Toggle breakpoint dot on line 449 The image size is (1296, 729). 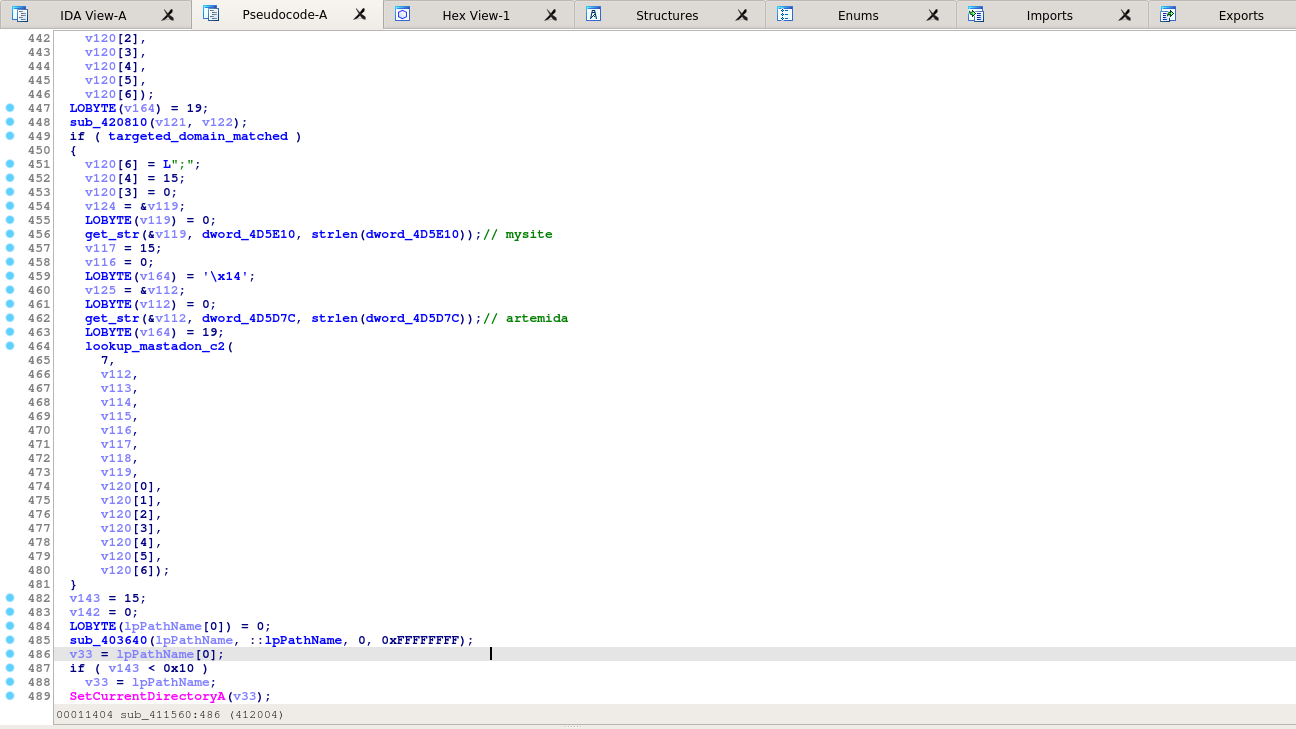[x=10, y=136]
